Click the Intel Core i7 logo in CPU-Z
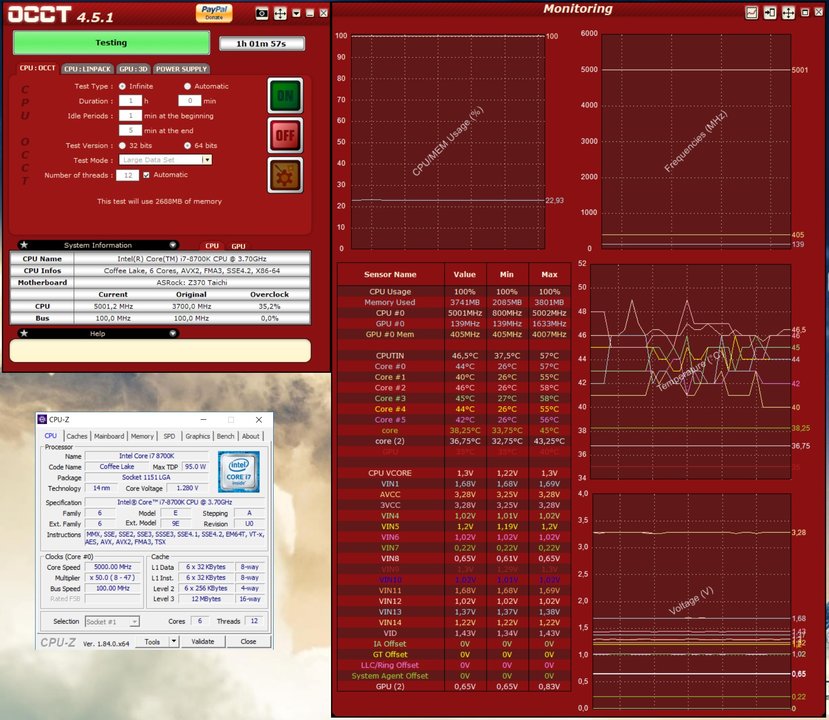This screenshot has width=829, height=720. pos(238,472)
